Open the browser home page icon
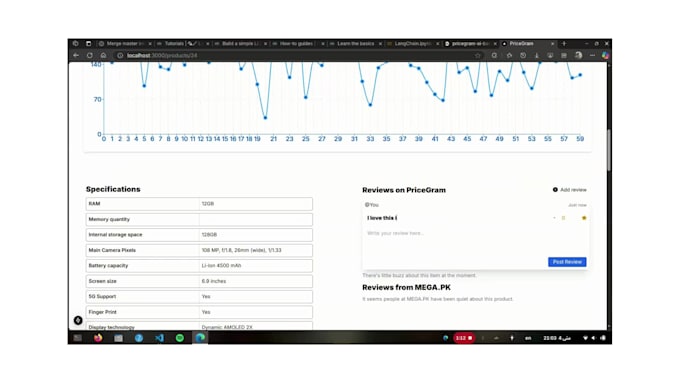 point(103,56)
